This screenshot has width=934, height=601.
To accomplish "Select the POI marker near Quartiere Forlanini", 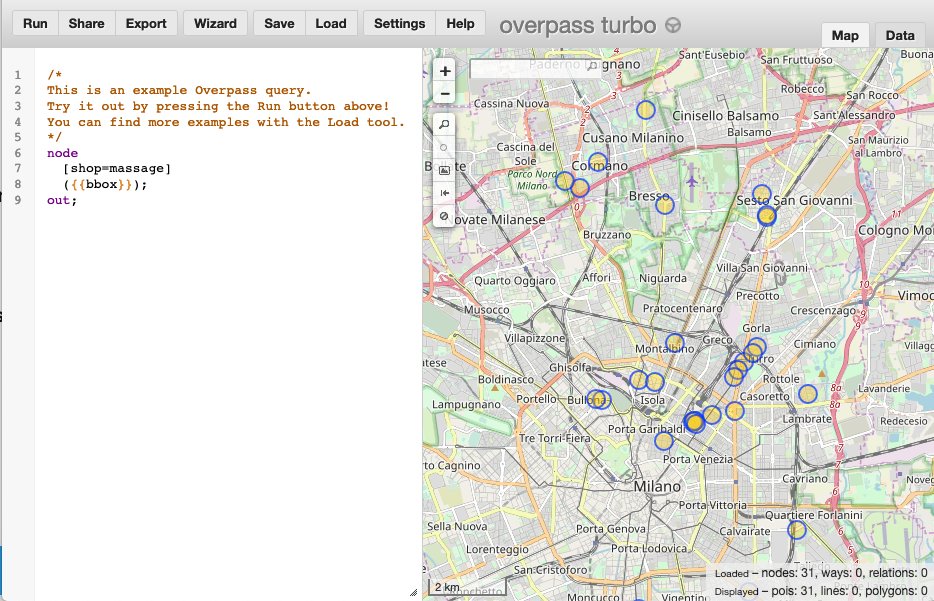I will pos(796,530).
